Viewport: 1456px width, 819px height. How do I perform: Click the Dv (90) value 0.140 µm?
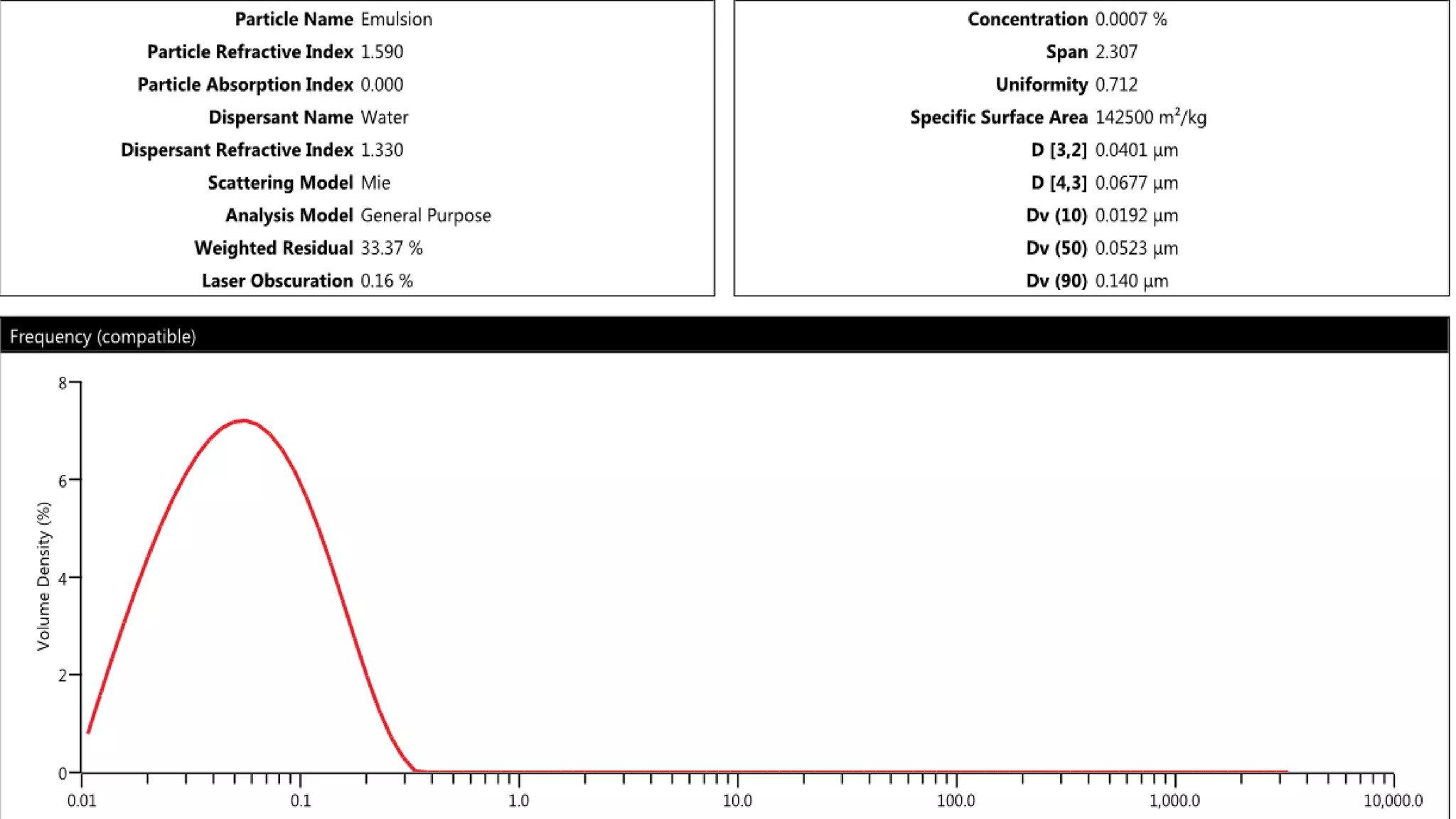pos(1131,281)
